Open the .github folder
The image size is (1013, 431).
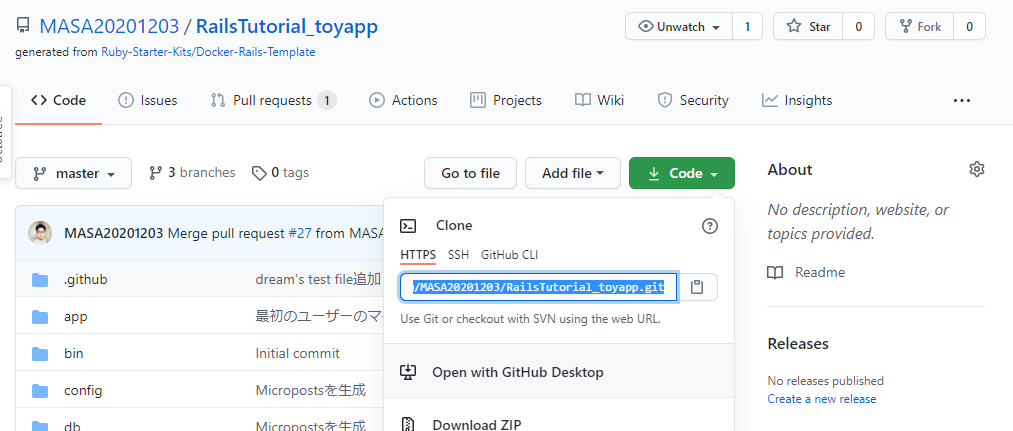86,280
